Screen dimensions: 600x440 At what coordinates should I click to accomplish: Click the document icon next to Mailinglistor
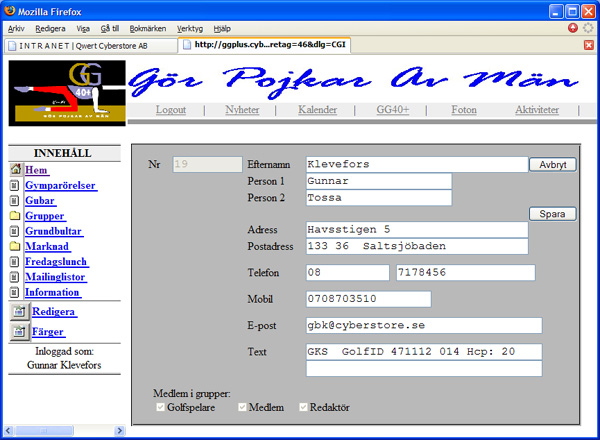click(15, 277)
